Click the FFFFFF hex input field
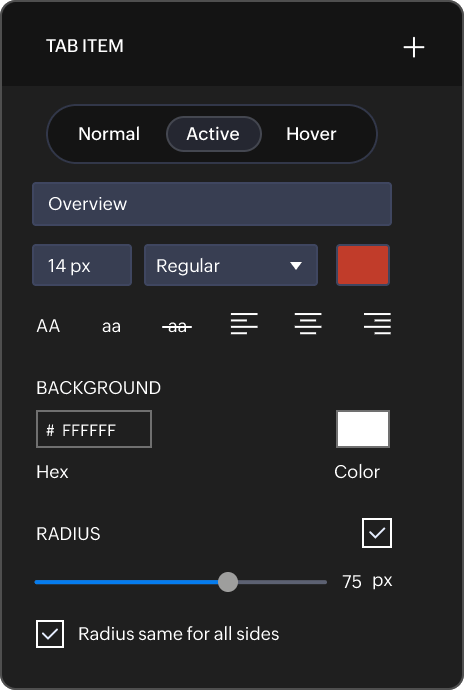Viewport: 464px width, 690px height. pos(94,429)
